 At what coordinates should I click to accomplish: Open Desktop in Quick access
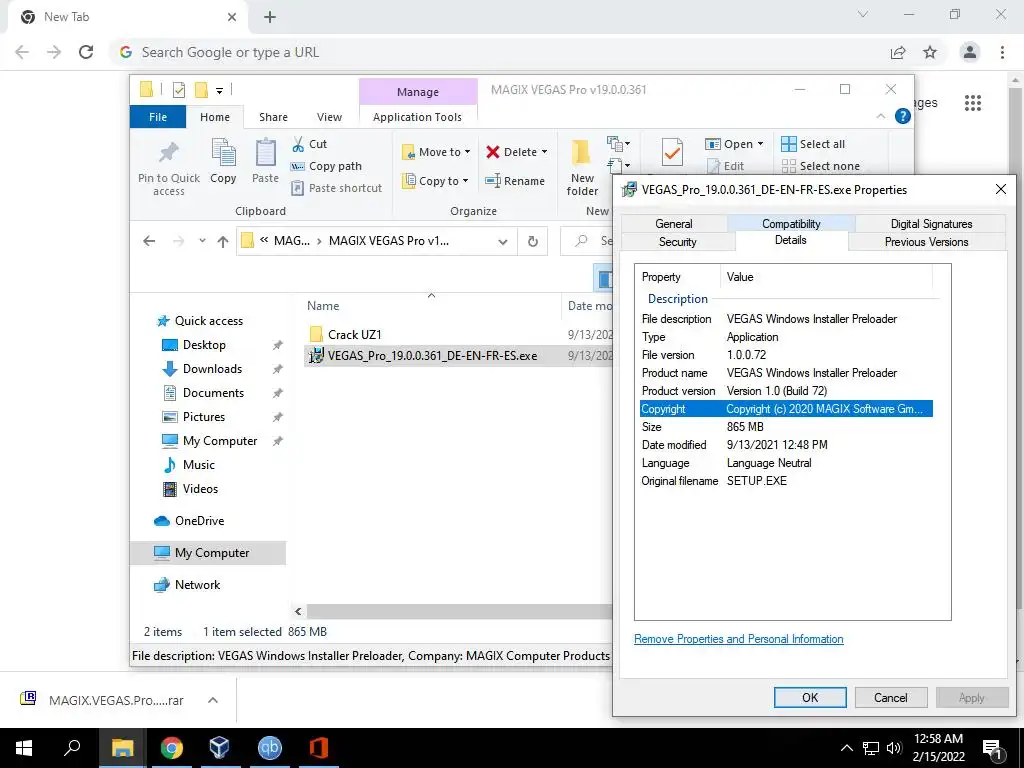[x=204, y=345]
